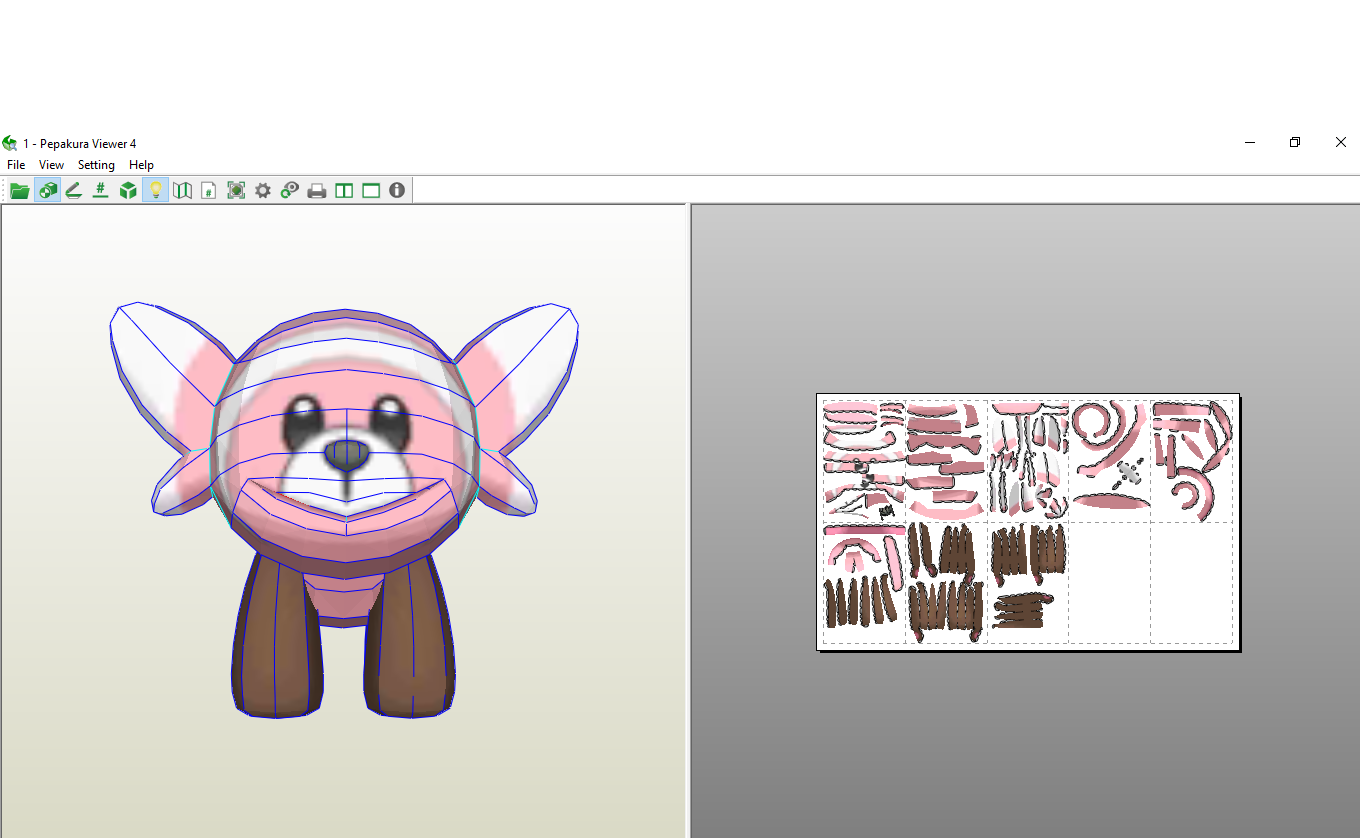1360x838 pixels.
Task: Open the Help menu
Action: [x=141, y=165]
